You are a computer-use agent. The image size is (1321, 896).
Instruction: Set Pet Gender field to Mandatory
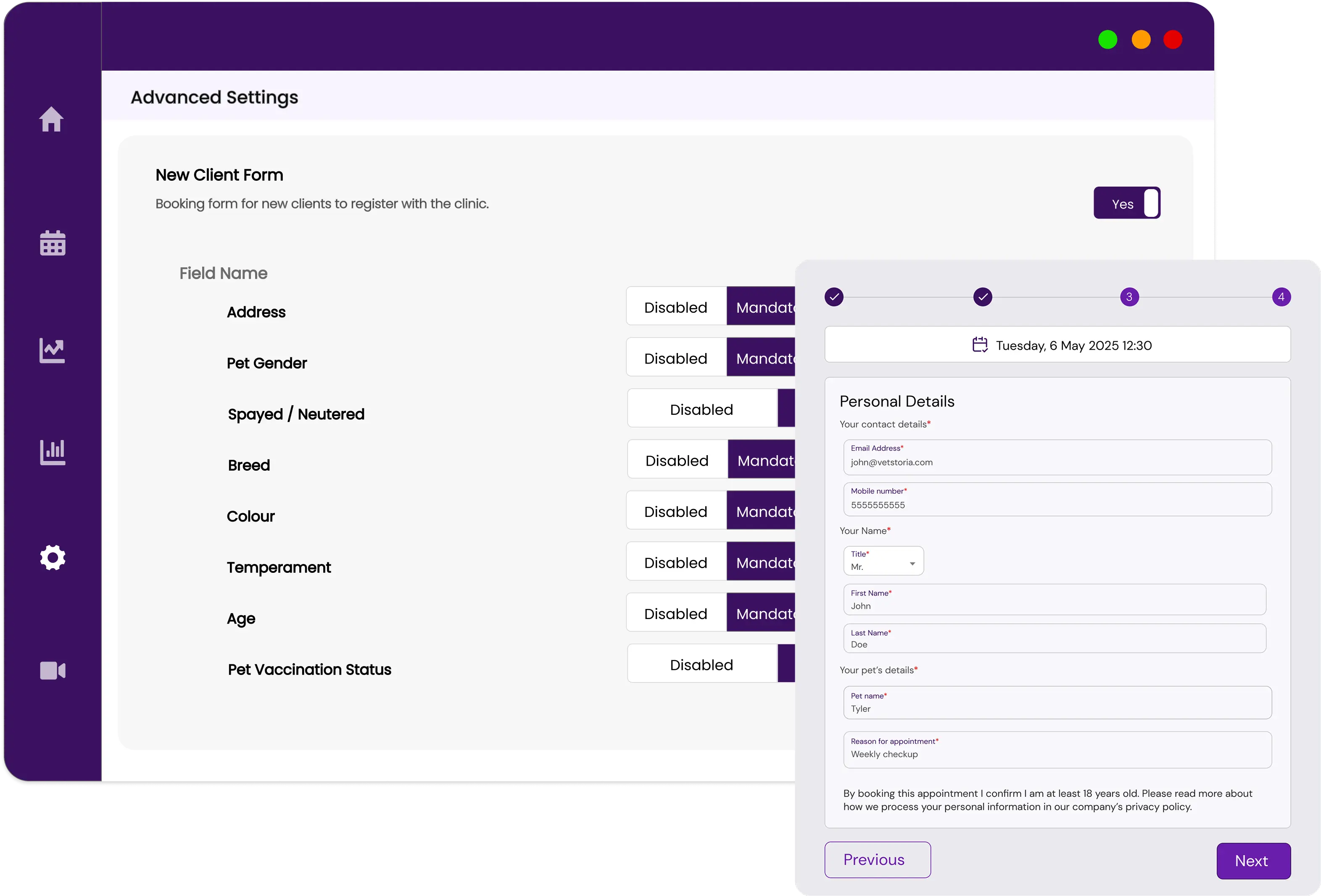click(x=762, y=358)
